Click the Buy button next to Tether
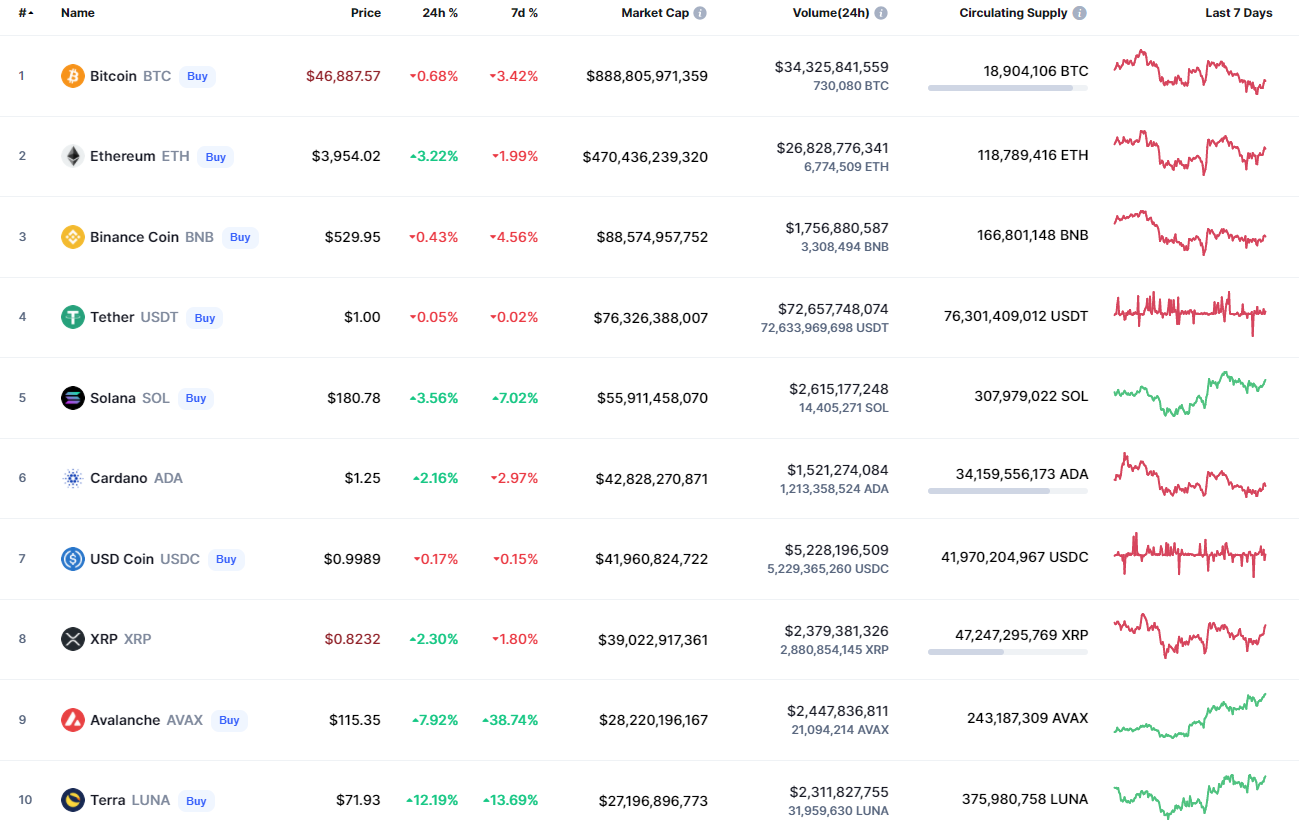Viewport: 1299px width, 825px height. click(x=205, y=318)
